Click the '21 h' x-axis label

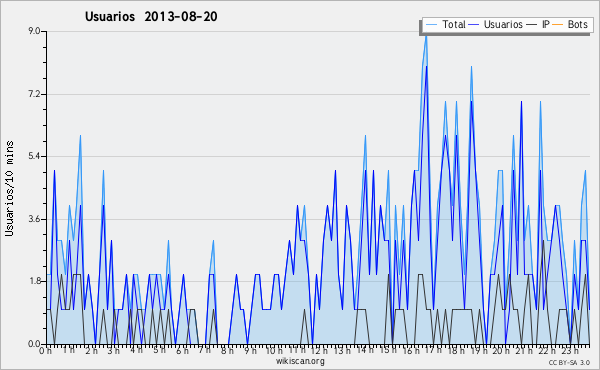click(x=524, y=350)
